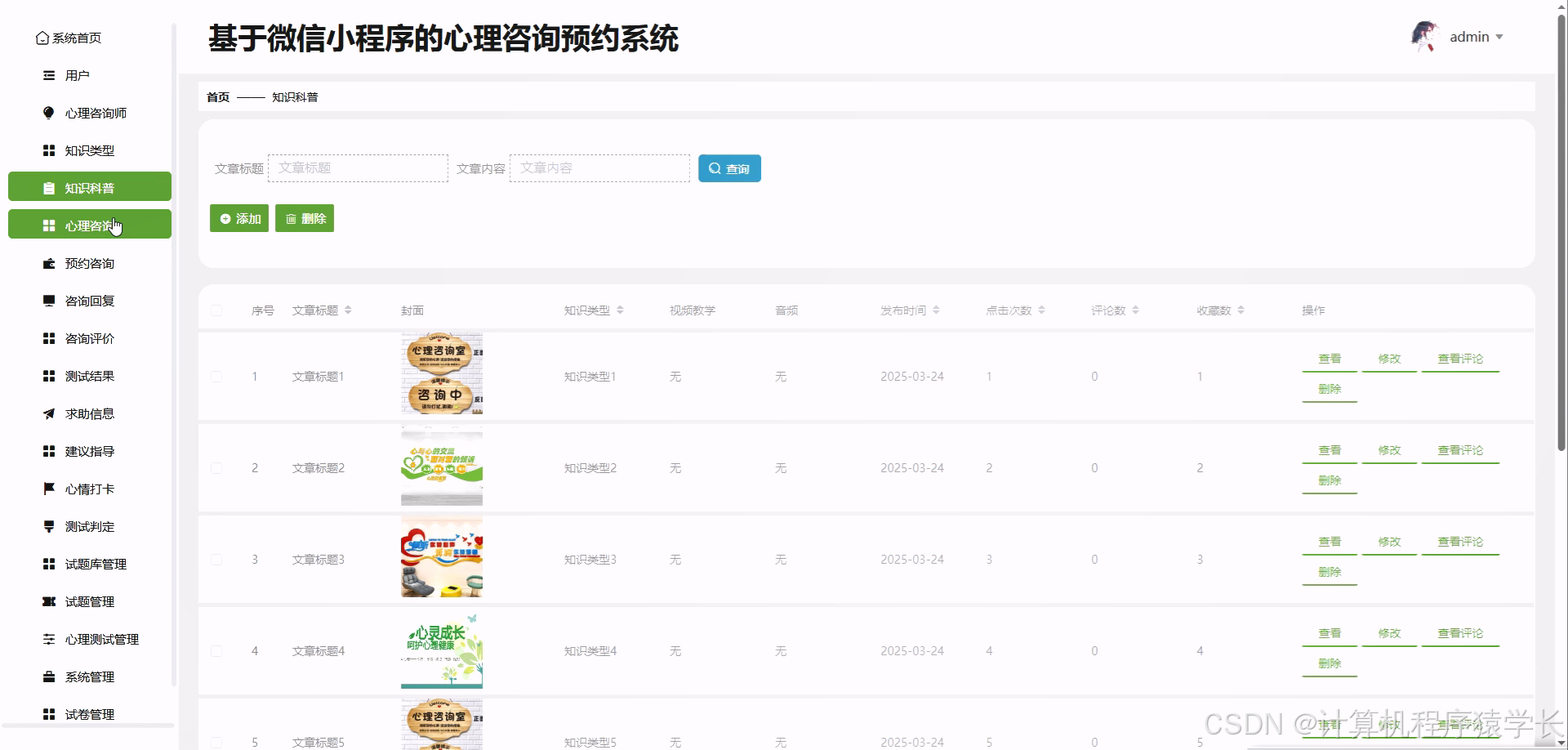Click 查看评论 link for 文章标题2

(1459, 449)
